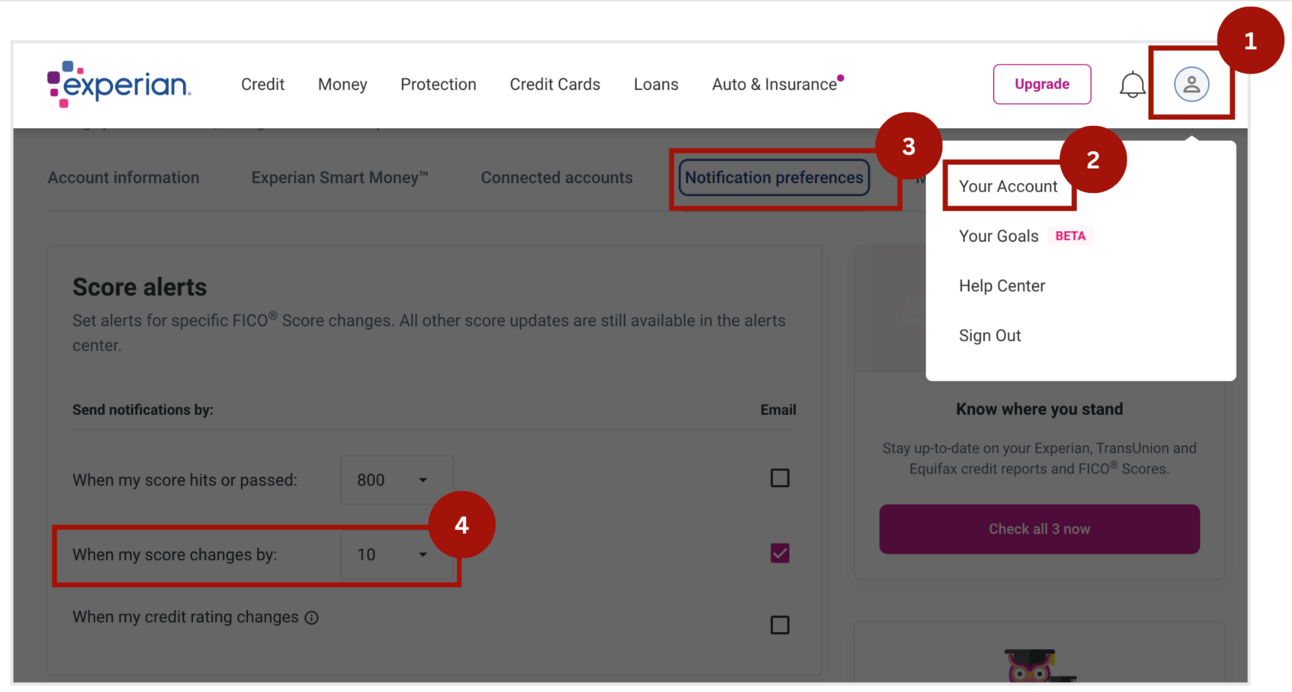Open the Loans menu
Viewport: 1292px width, 692px height.
[656, 84]
